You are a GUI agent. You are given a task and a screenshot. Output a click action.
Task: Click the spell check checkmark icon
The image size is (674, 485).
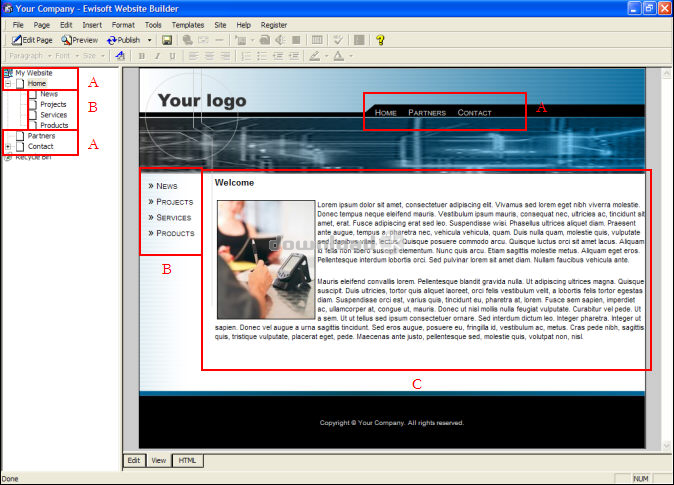coord(338,40)
